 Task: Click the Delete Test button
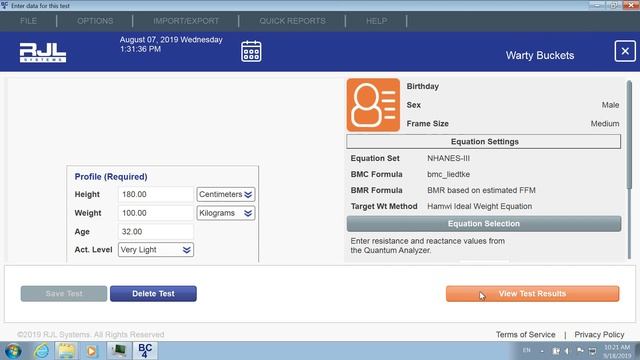tap(153, 293)
